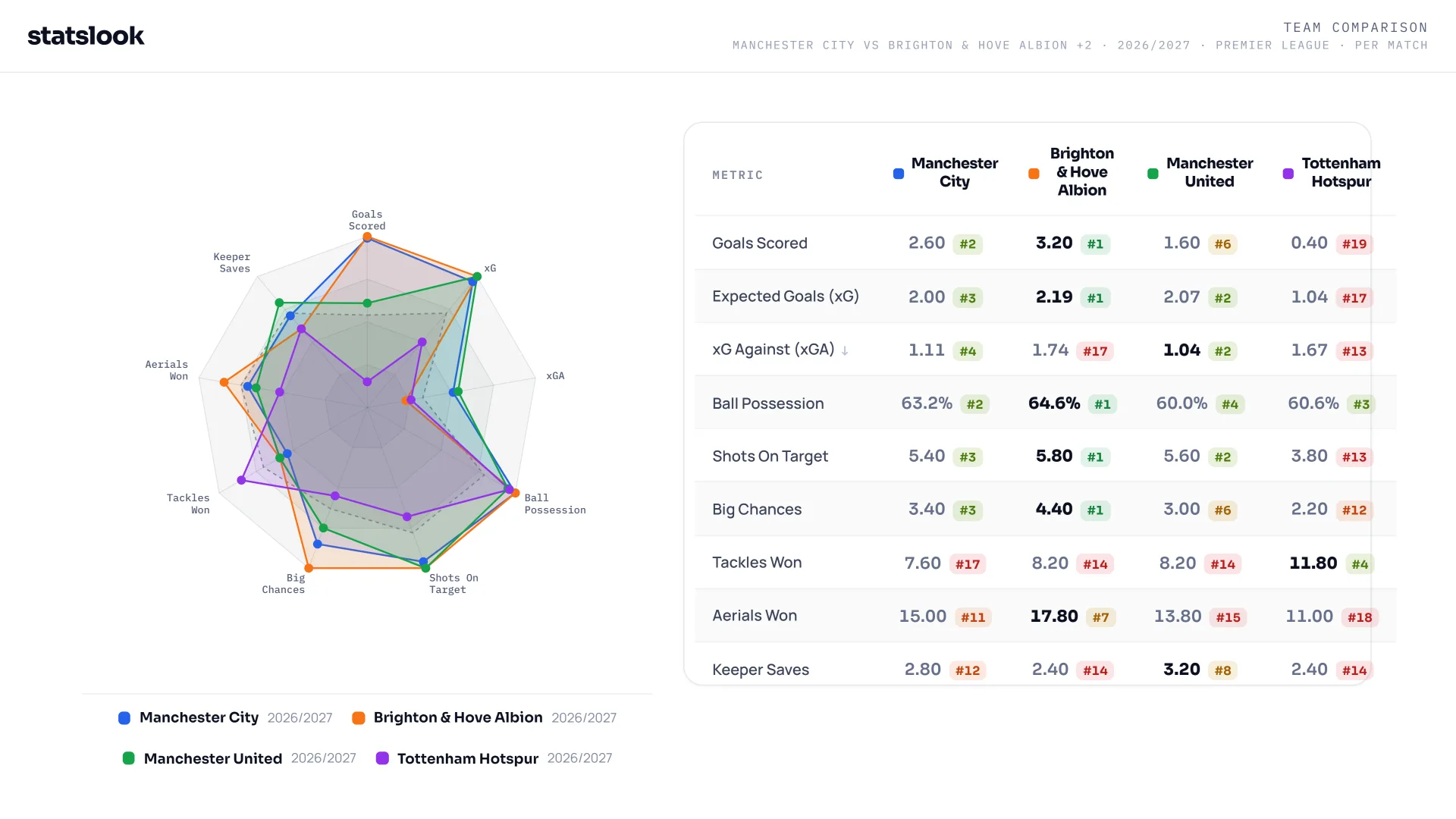Click orange Goals Scored point on radar
The width and height of the screenshot is (1456, 819).
(367, 237)
